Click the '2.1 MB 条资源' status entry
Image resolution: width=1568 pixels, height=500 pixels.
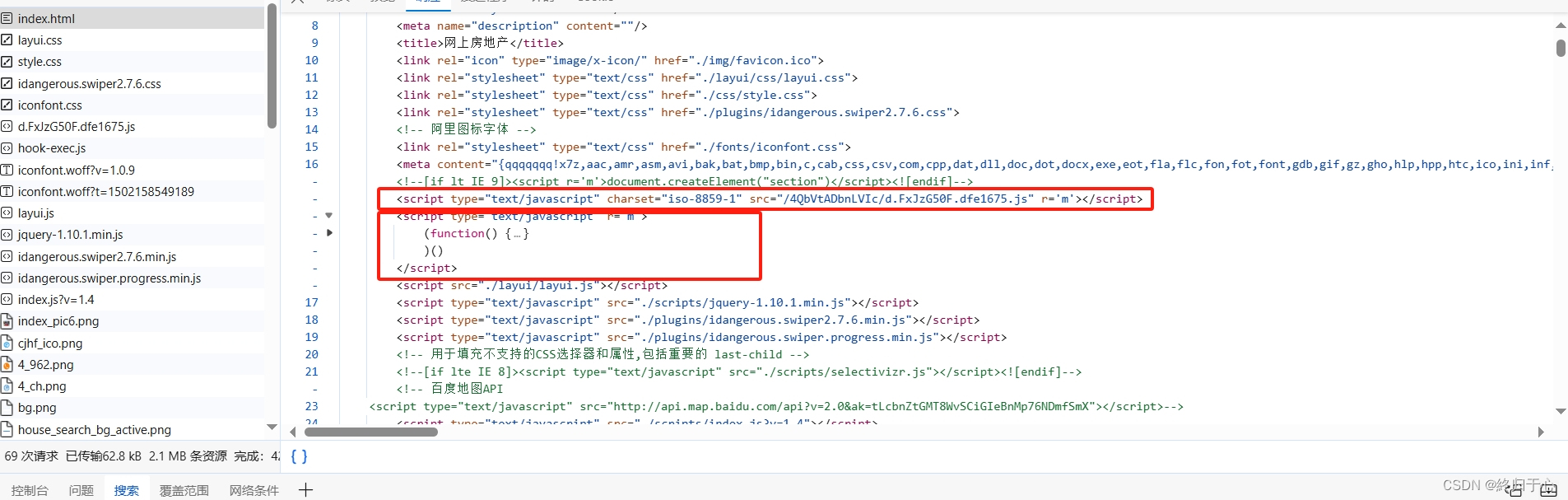tap(188, 456)
